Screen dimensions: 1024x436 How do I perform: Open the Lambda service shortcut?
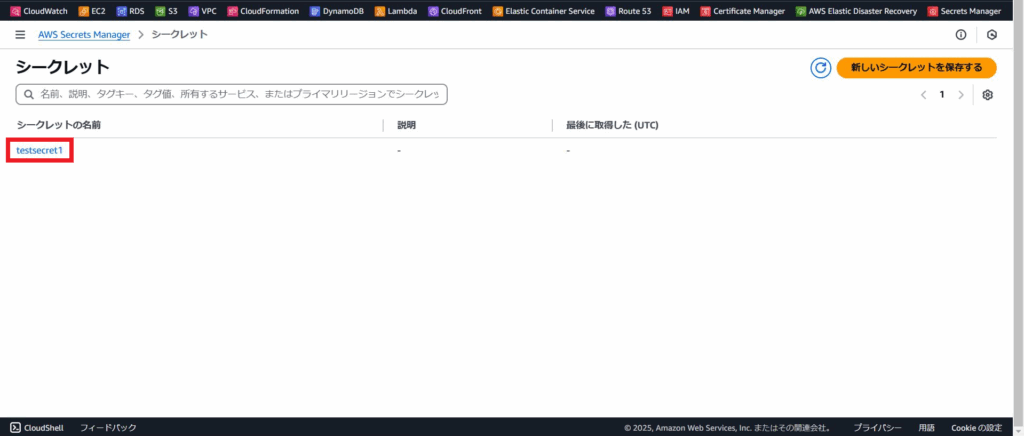click(395, 11)
